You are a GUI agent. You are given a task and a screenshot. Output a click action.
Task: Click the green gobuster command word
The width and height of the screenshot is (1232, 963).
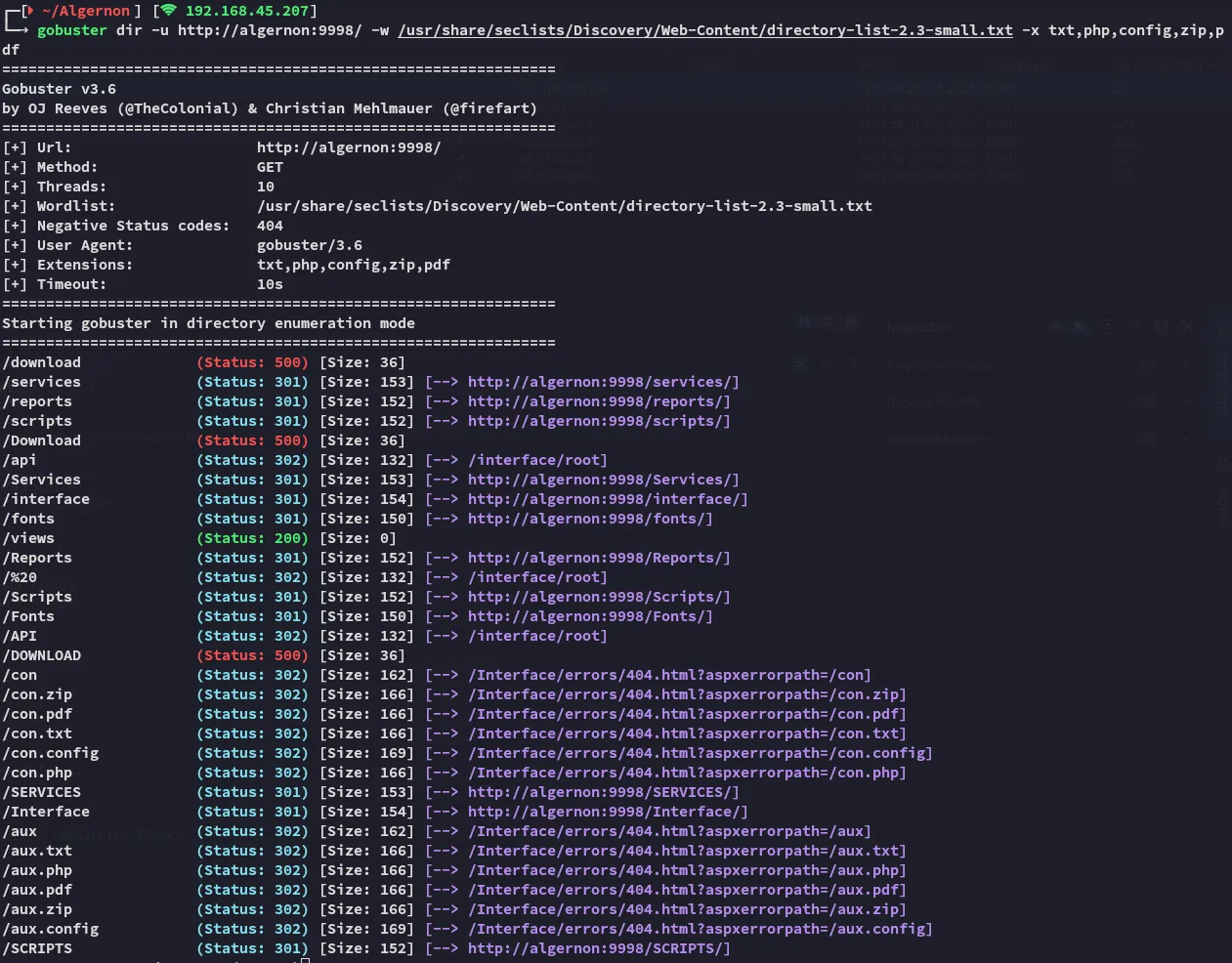pyautogui.click(x=72, y=30)
